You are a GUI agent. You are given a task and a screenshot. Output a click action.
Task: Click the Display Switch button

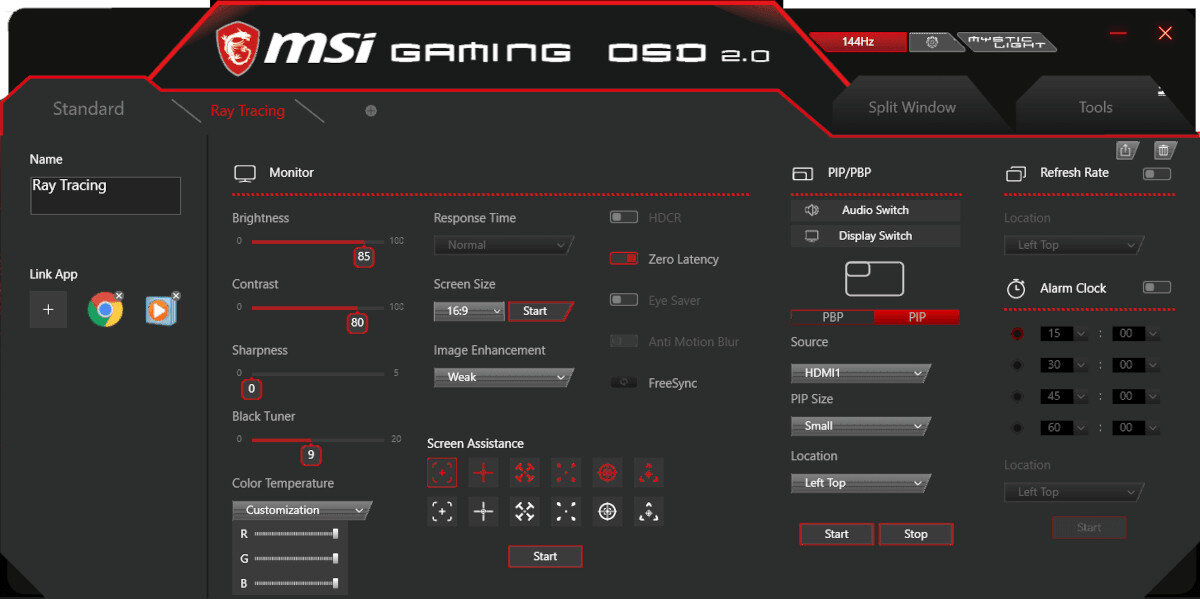click(875, 236)
